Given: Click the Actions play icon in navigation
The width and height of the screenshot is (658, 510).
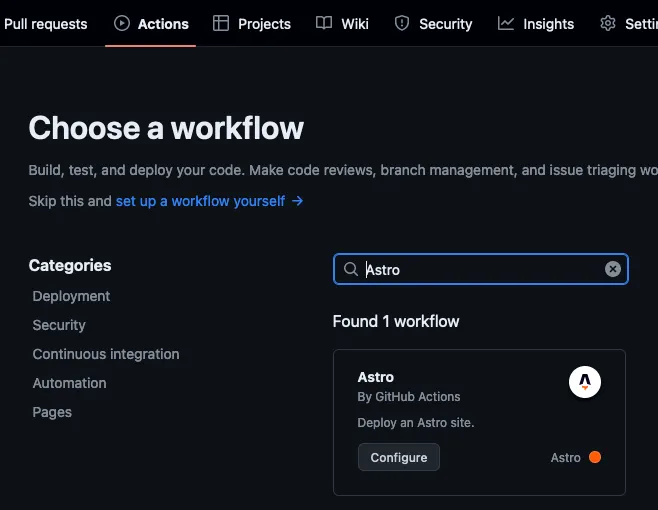Looking at the screenshot, I should pos(122,23).
